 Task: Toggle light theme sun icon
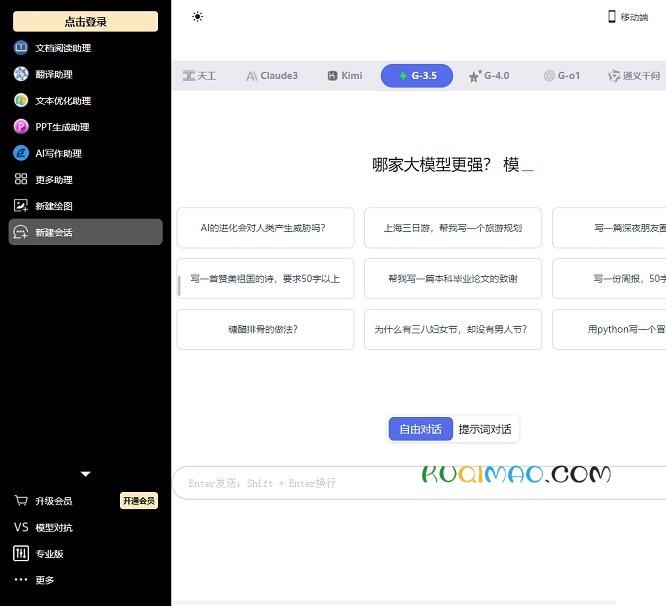click(x=198, y=17)
